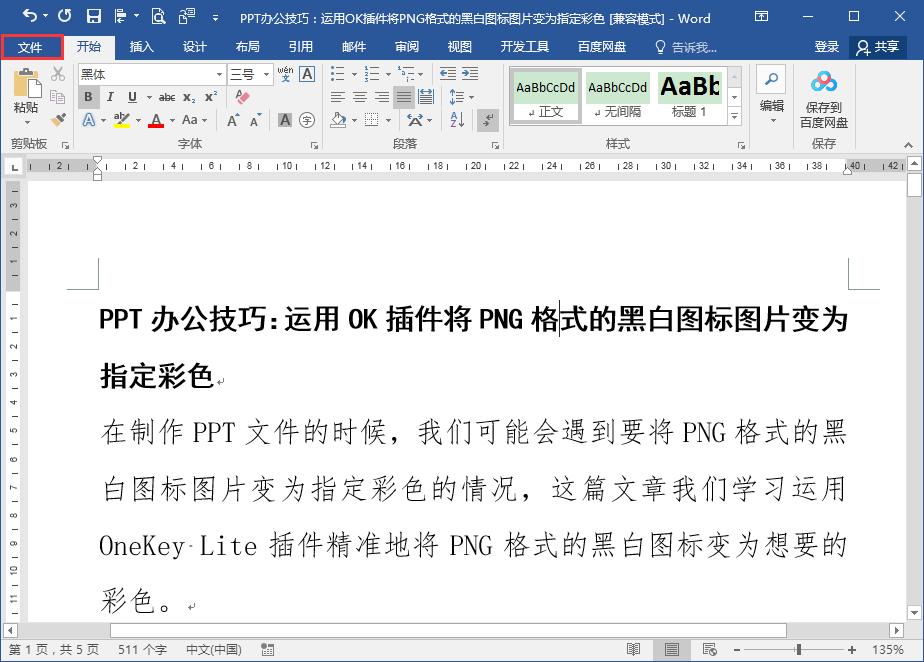924x662 pixels.
Task: Switch to the 引用 tab
Action: (301, 47)
